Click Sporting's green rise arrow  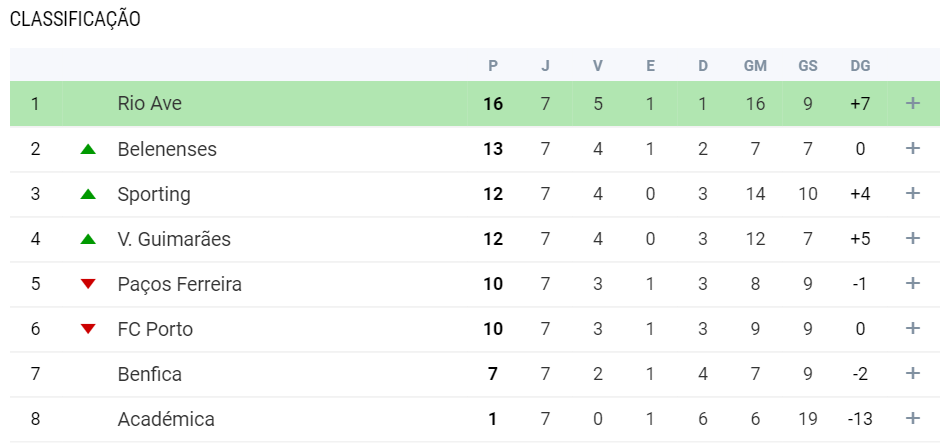click(88, 194)
